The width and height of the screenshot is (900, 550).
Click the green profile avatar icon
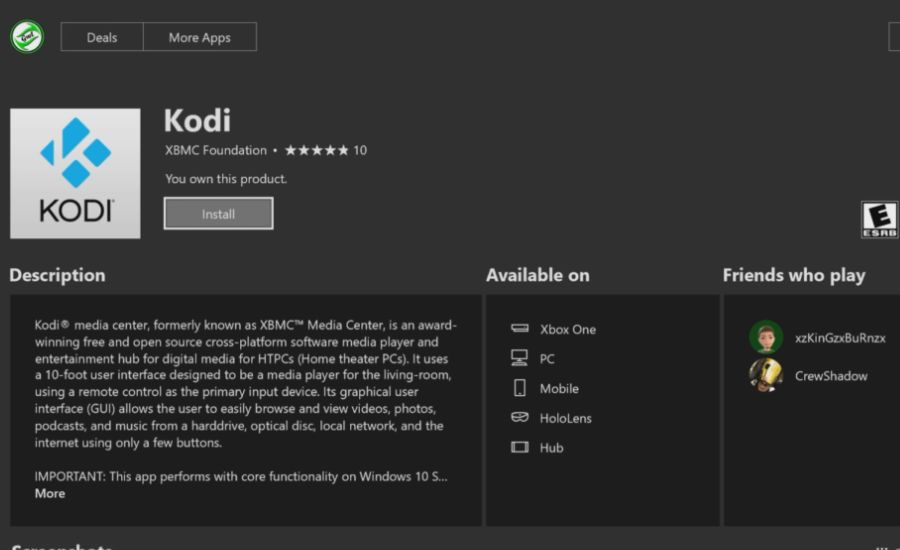click(x=27, y=37)
